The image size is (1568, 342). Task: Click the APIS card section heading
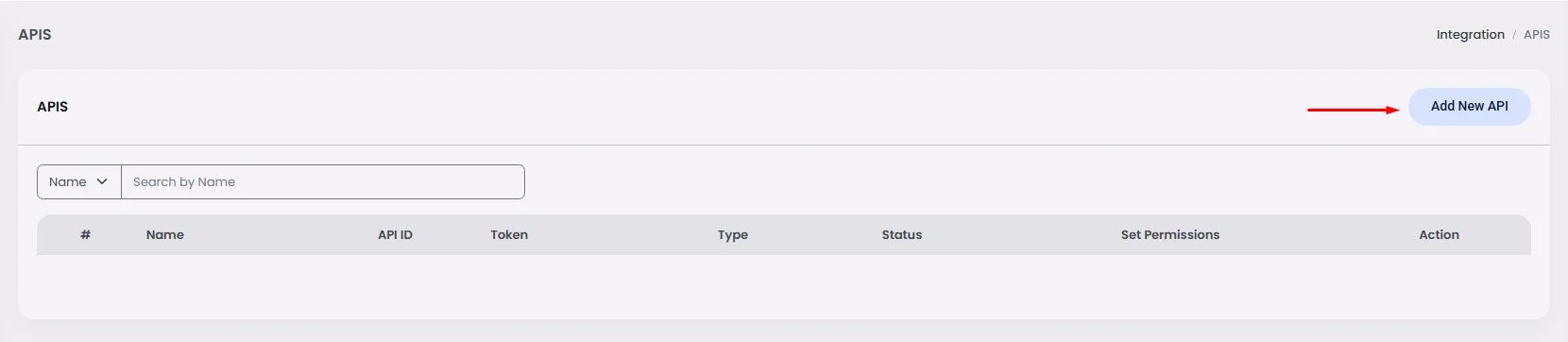click(53, 107)
